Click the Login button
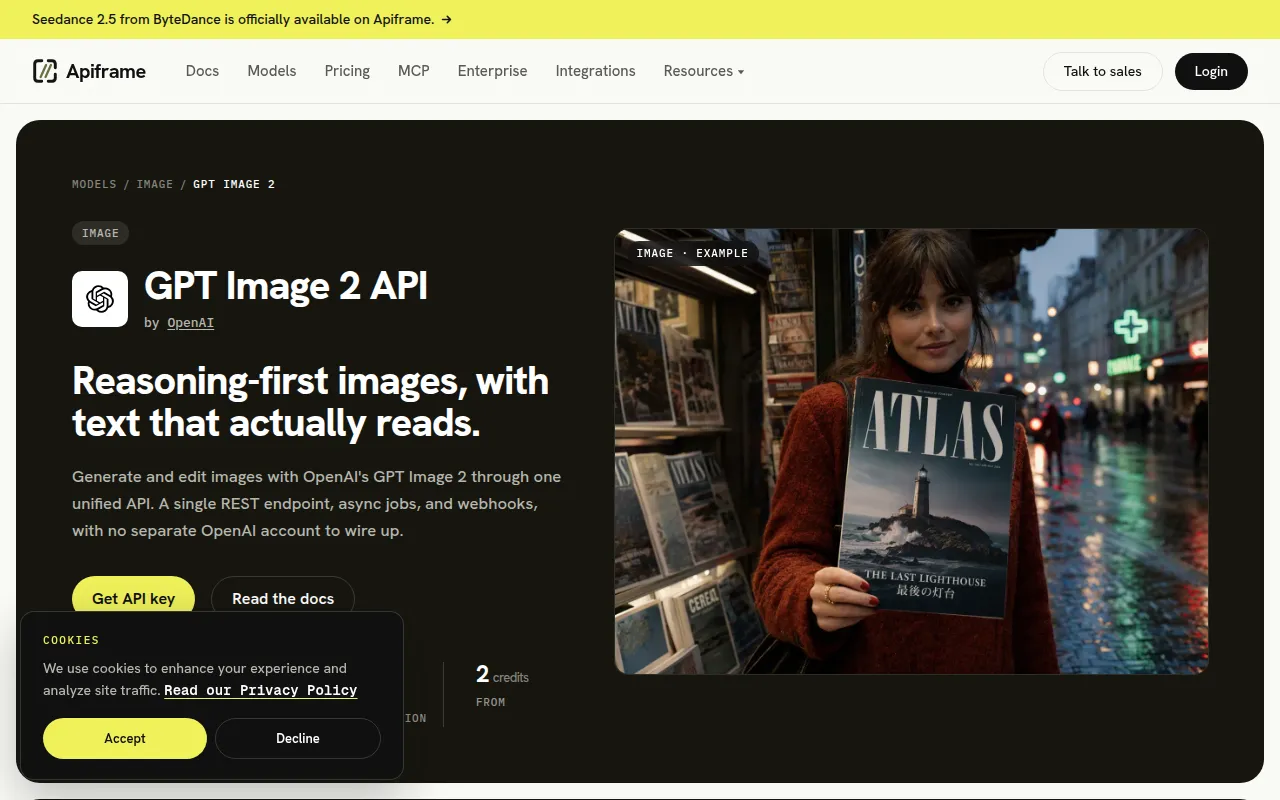Image resolution: width=1280 pixels, height=800 pixels. [x=1211, y=71]
